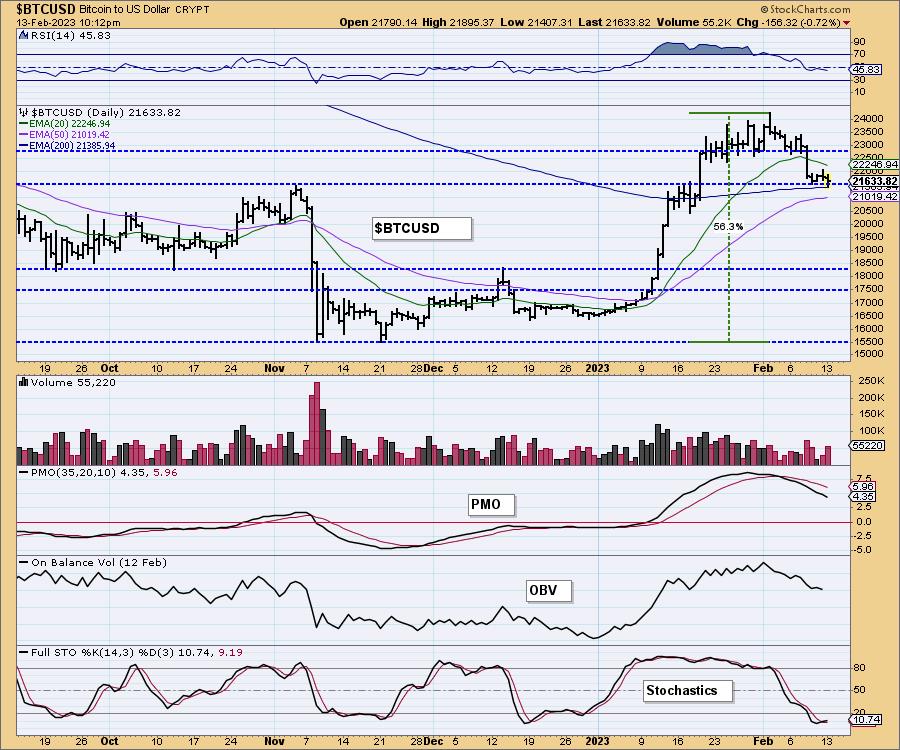Viewport: 900px width, 750px height.
Task: Click the RSI(14) 45.83 indicator label
Action: (x=71, y=36)
